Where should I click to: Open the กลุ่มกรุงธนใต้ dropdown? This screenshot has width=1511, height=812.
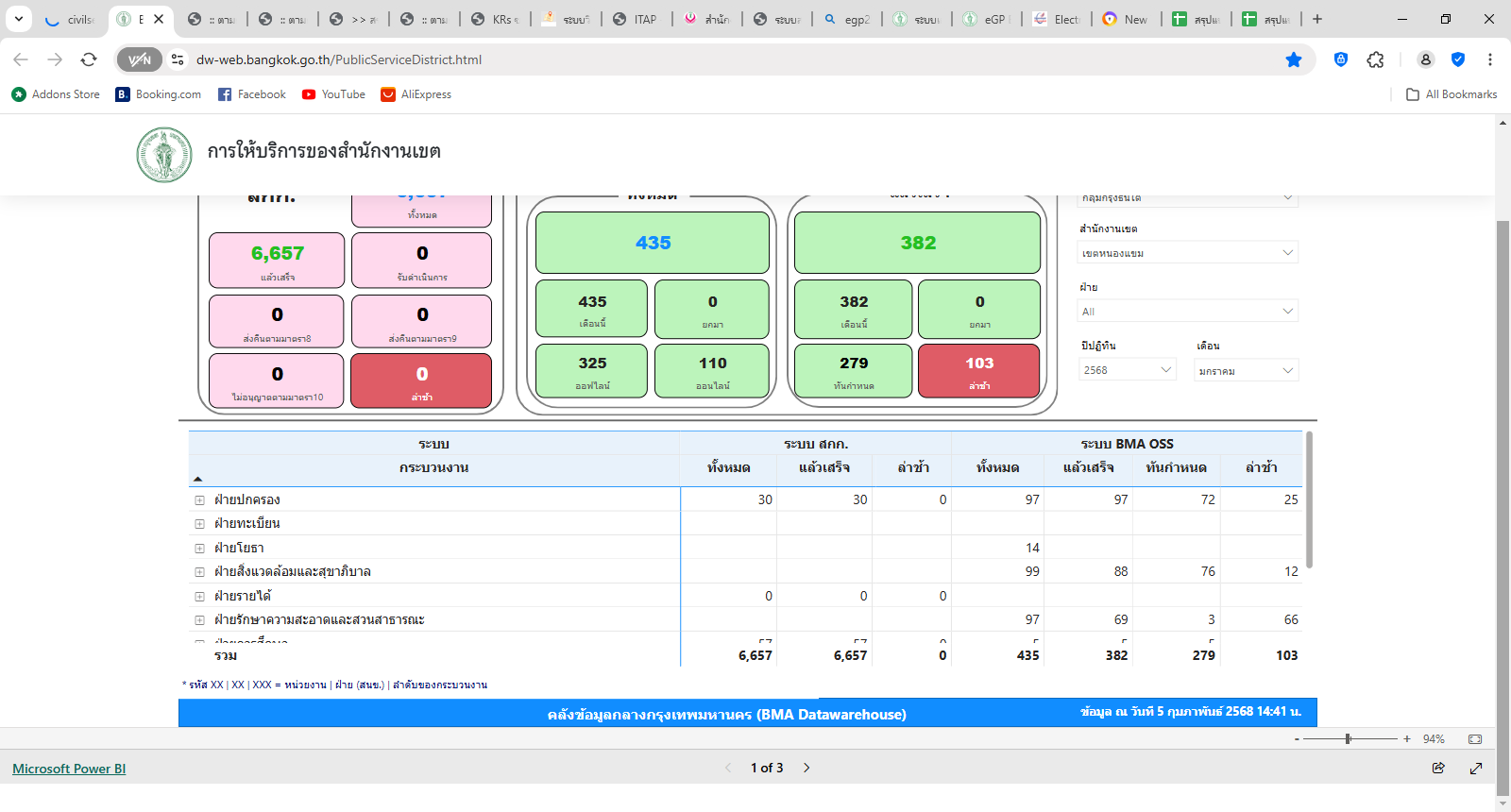pyautogui.click(x=1188, y=198)
